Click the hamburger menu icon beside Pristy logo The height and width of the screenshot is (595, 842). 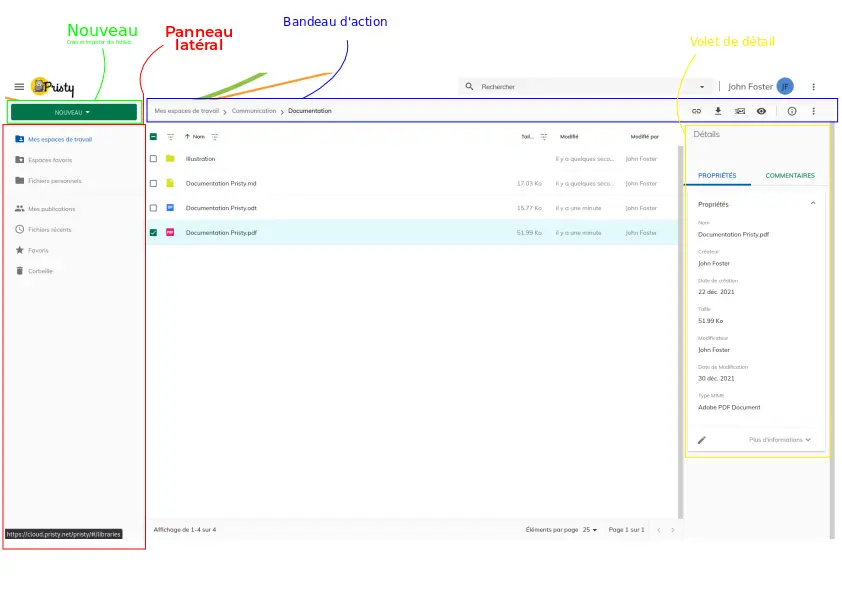[x=19, y=87]
